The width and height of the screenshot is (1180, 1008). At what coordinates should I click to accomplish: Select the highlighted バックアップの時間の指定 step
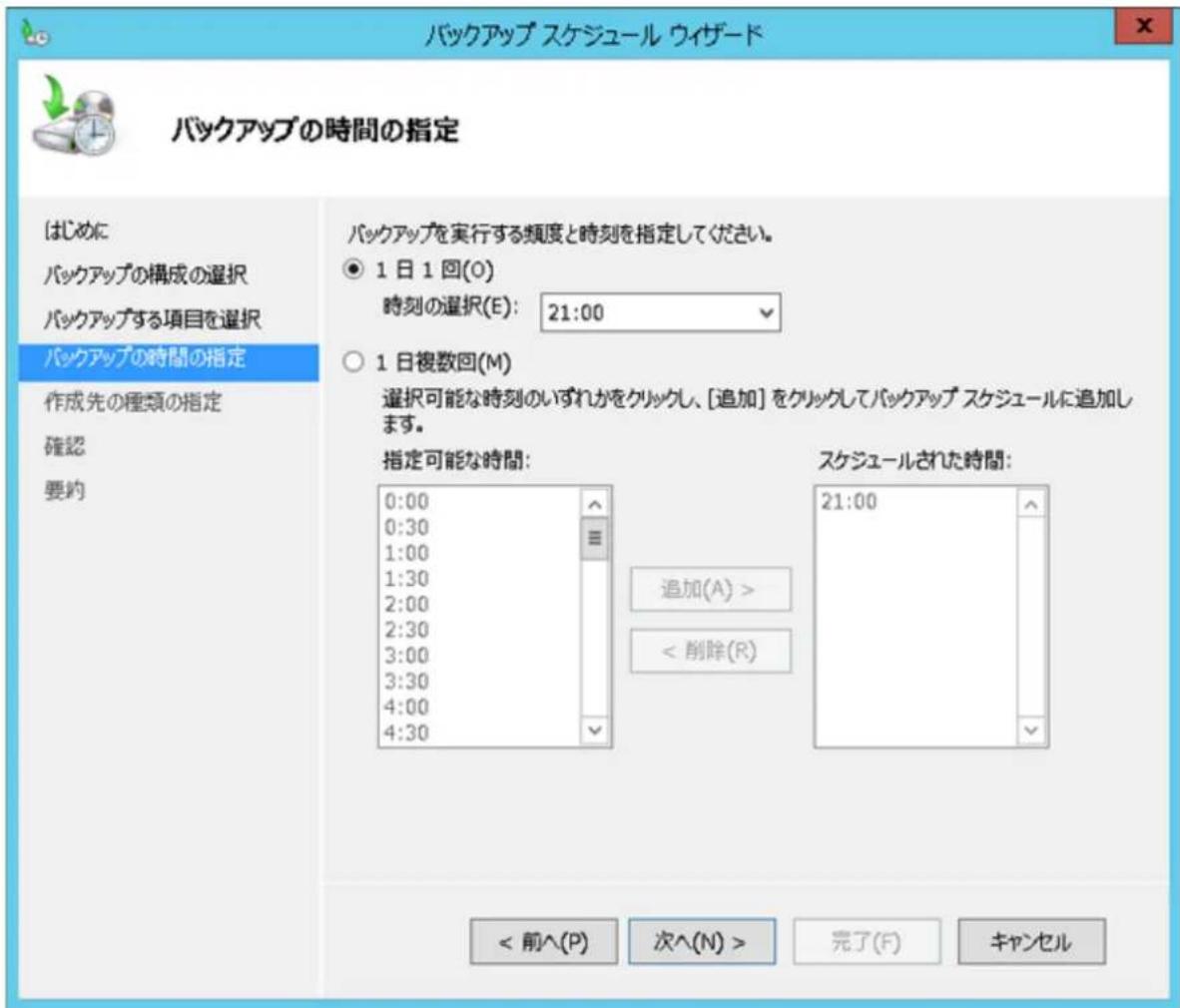point(169,362)
